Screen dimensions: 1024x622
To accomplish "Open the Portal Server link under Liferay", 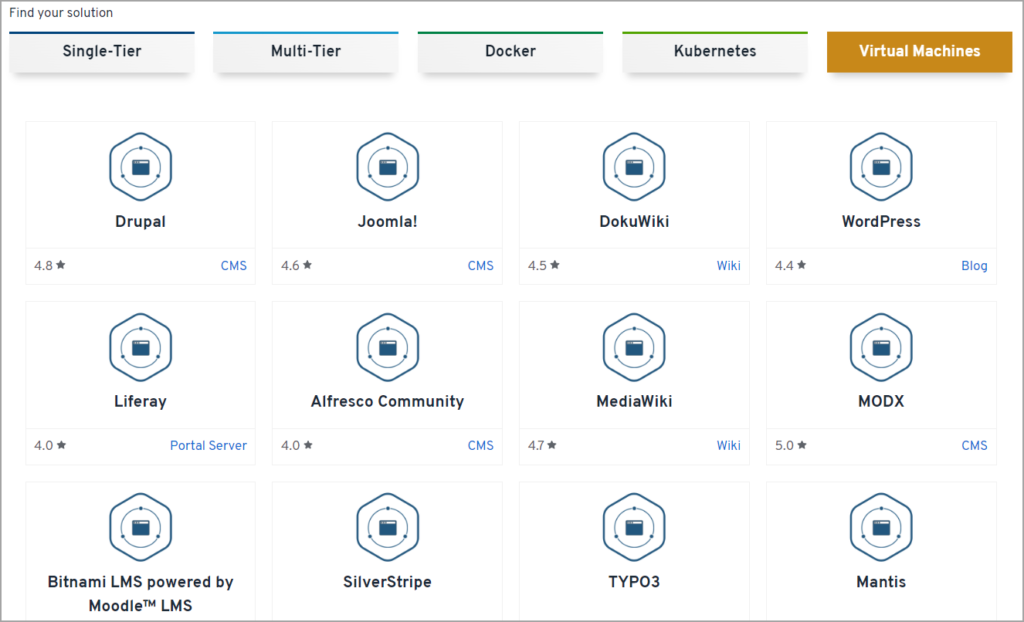I will 208,446.
